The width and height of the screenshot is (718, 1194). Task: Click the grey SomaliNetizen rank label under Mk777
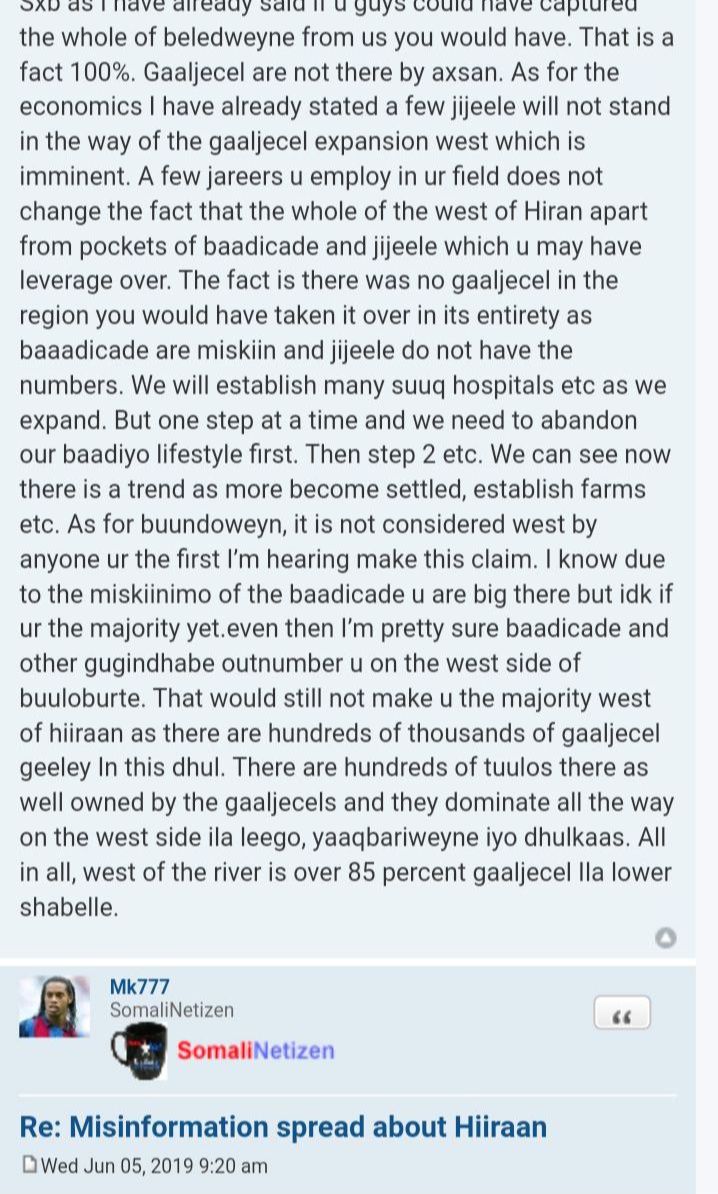[171, 1010]
